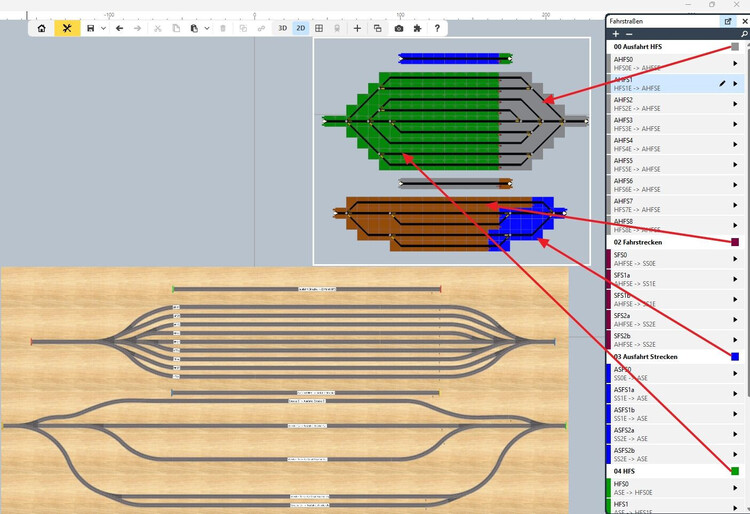This screenshot has width=750, height=514.
Task: Select route SFS2a in the list
Action: pyautogui.click(x=675, y=319)
